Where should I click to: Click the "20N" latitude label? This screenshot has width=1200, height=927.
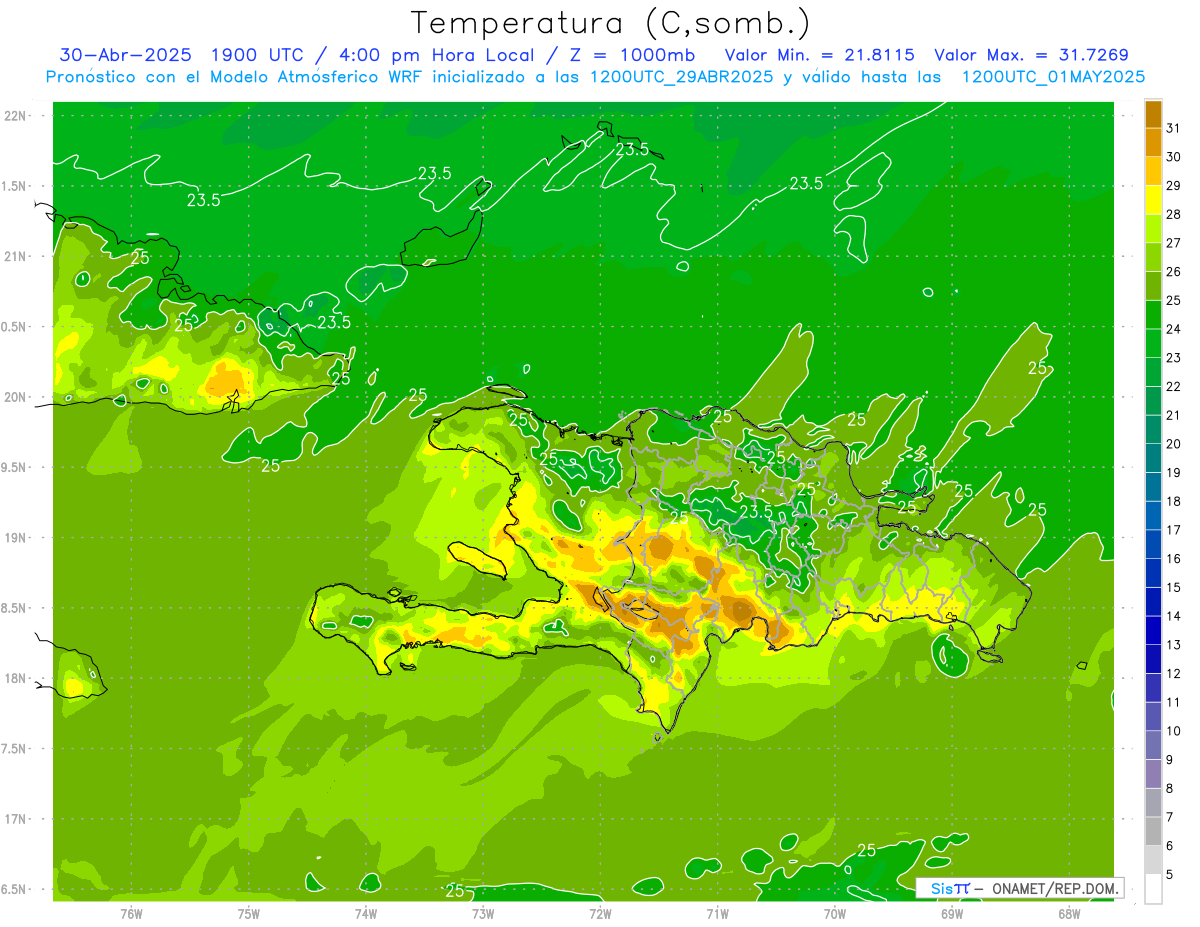point(16,397)
